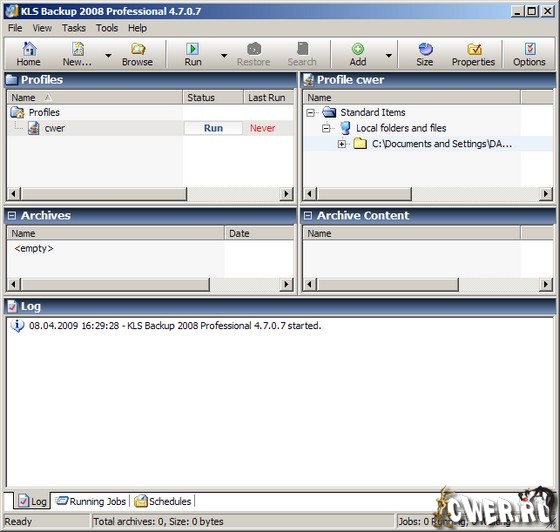The image size is (560, 532).
Task: Click the Search toolbar icon
Action: pos(302,49)
